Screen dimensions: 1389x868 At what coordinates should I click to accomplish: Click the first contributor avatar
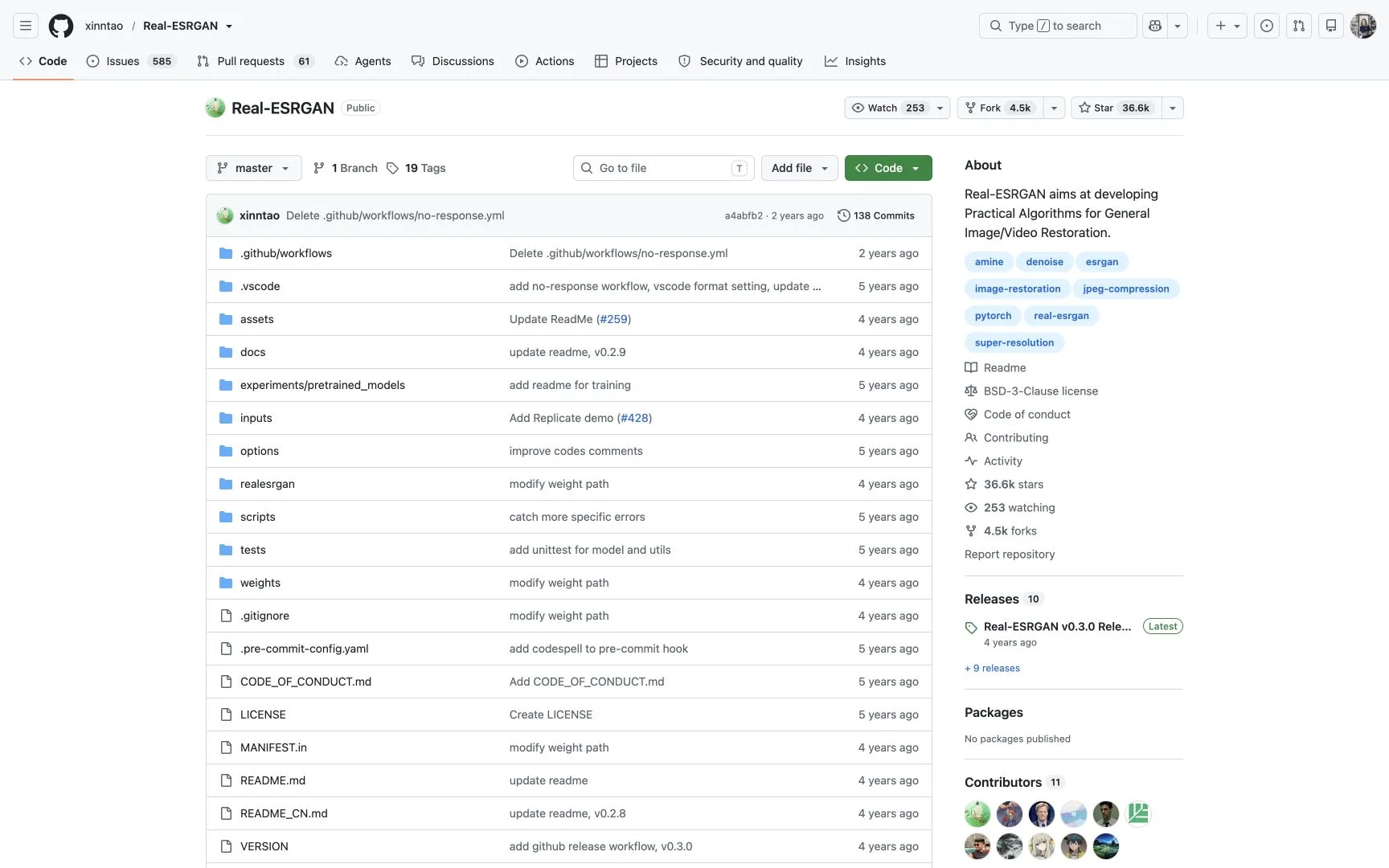point(977,814)
